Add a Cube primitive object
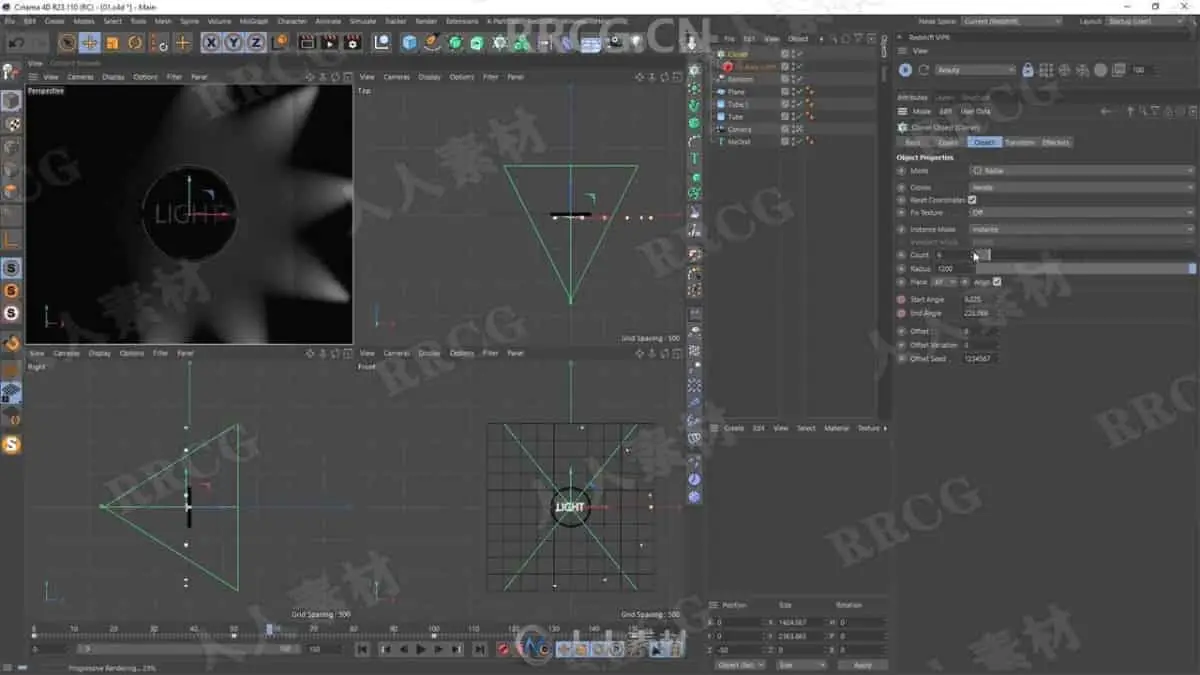This screenshot has width=1200, height=675. pos(409,42)
